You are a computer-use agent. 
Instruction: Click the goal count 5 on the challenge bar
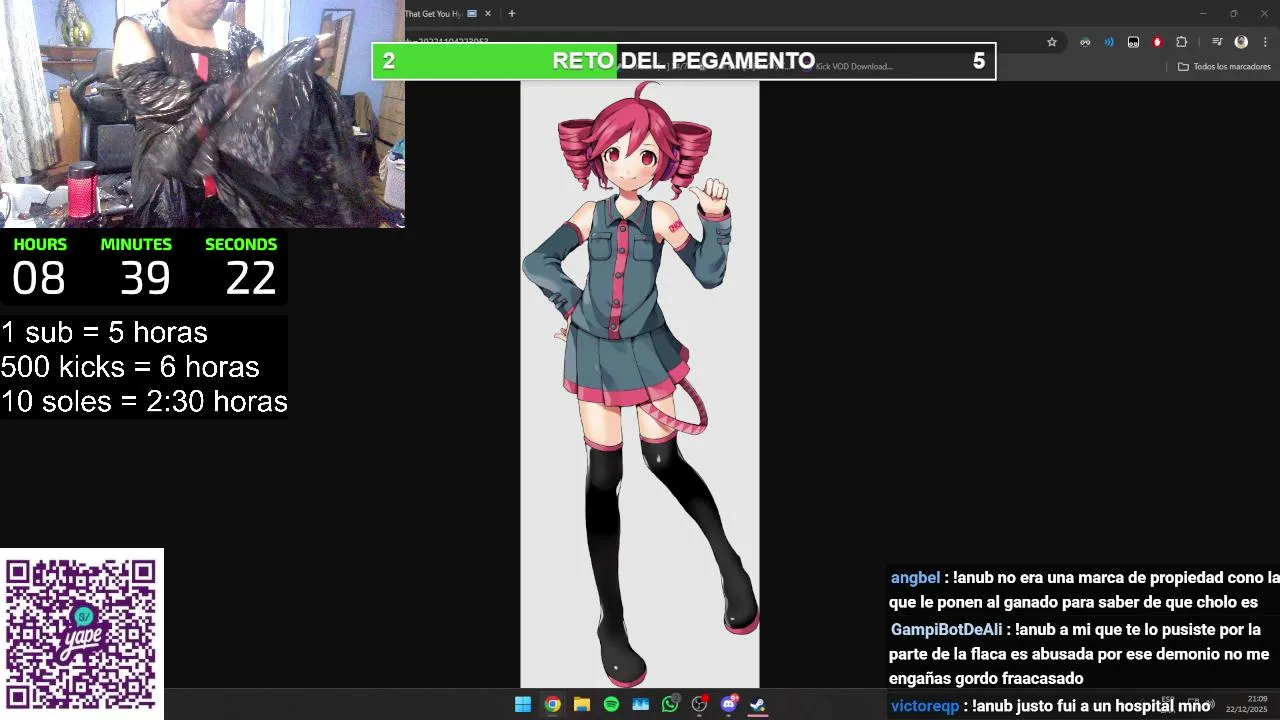tap(979, 61)
